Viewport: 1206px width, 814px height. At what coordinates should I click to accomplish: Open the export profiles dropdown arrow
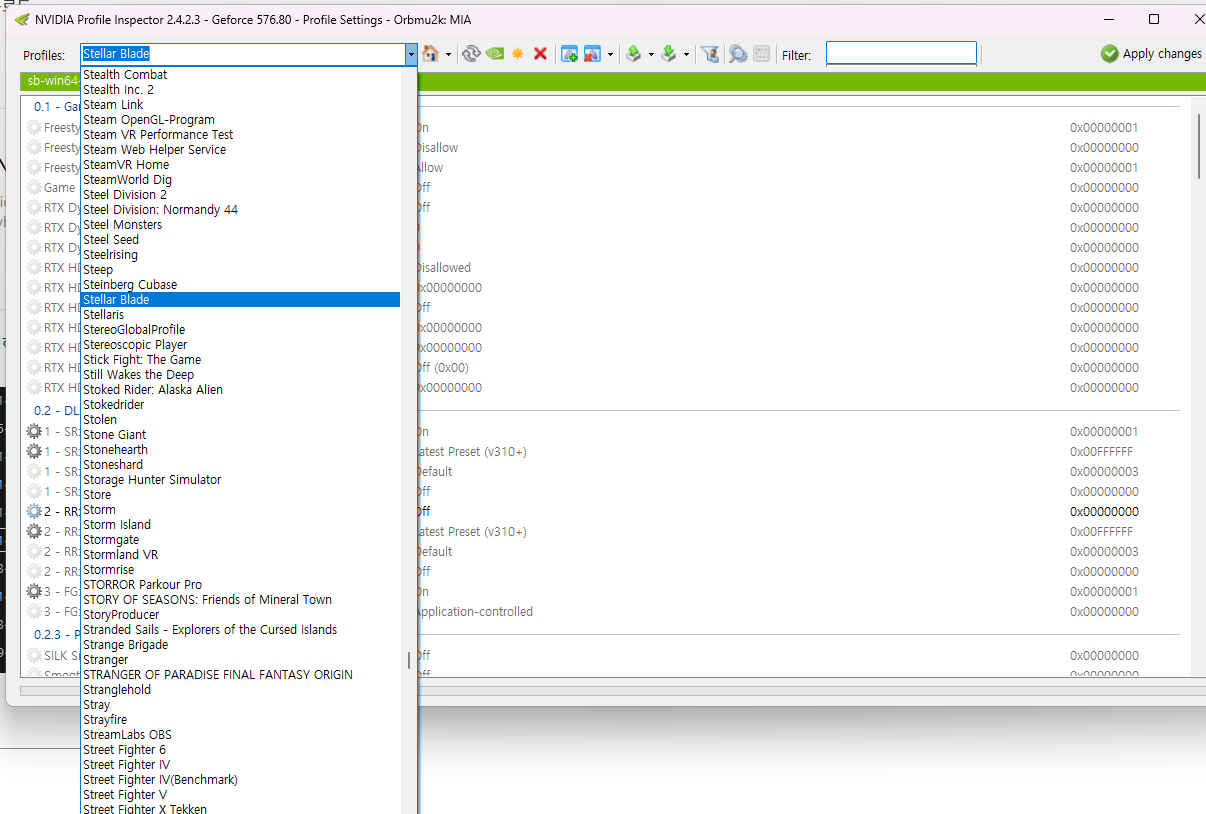(651, 54)
